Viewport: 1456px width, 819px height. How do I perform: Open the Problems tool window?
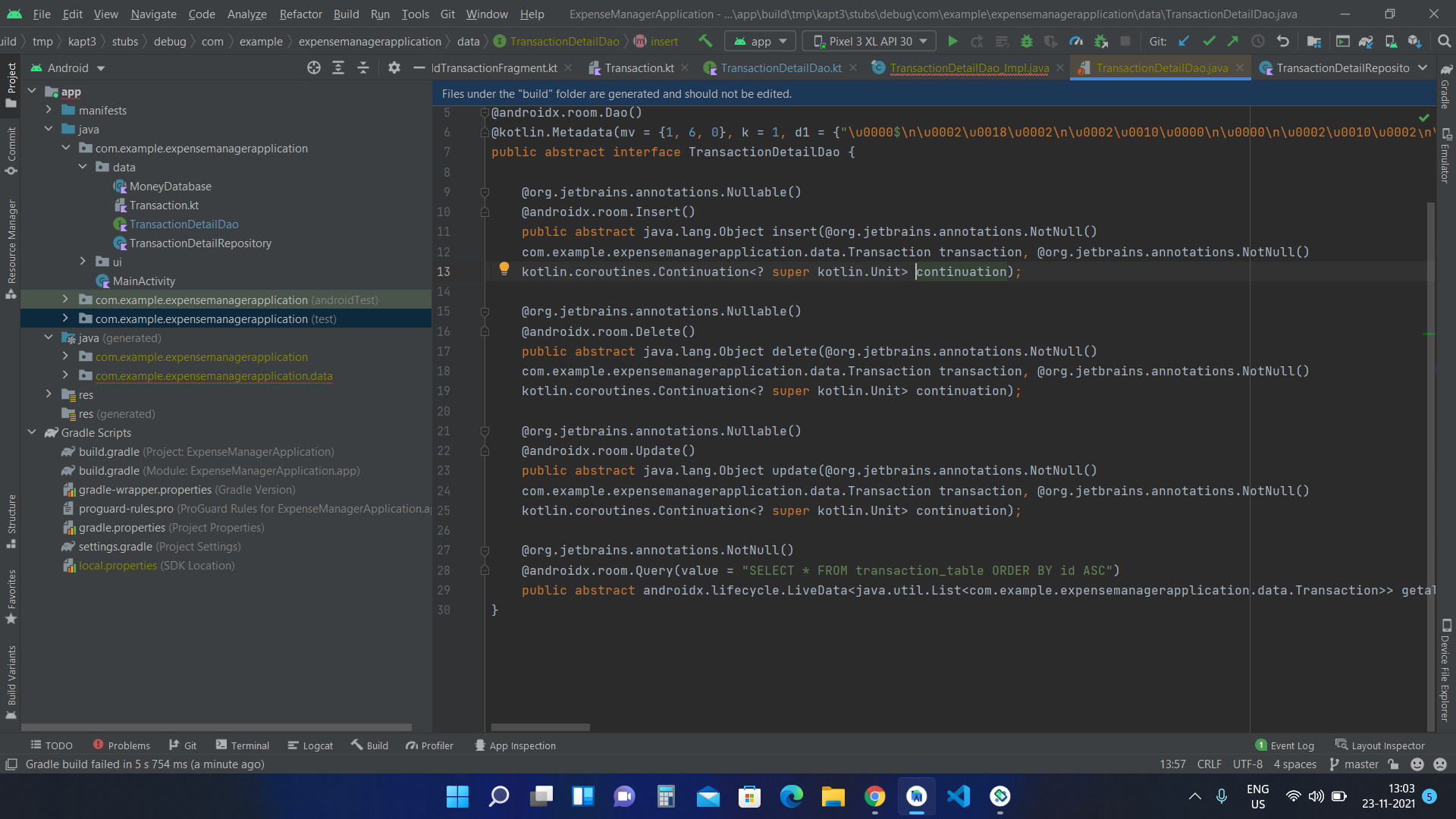(121, 745)
